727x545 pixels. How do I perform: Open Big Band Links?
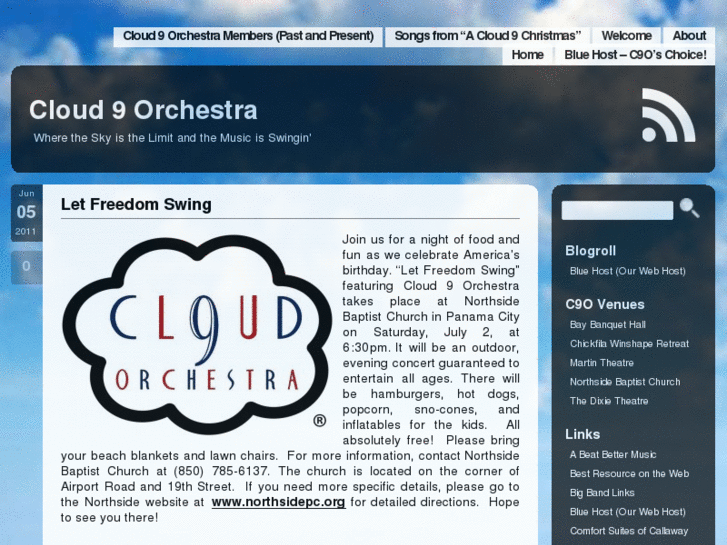click(602, 493)
